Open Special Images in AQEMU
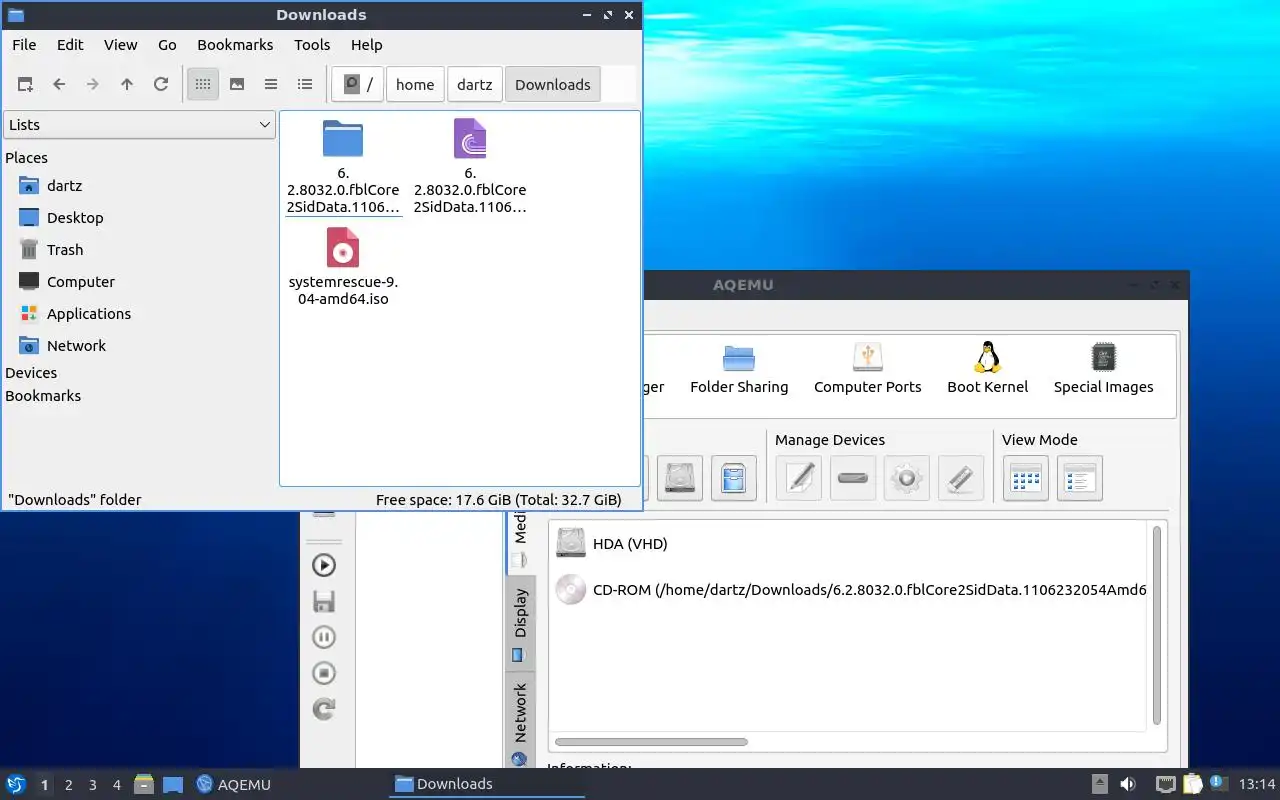This screenshot has width=1280, height=800. (1104, 369)
